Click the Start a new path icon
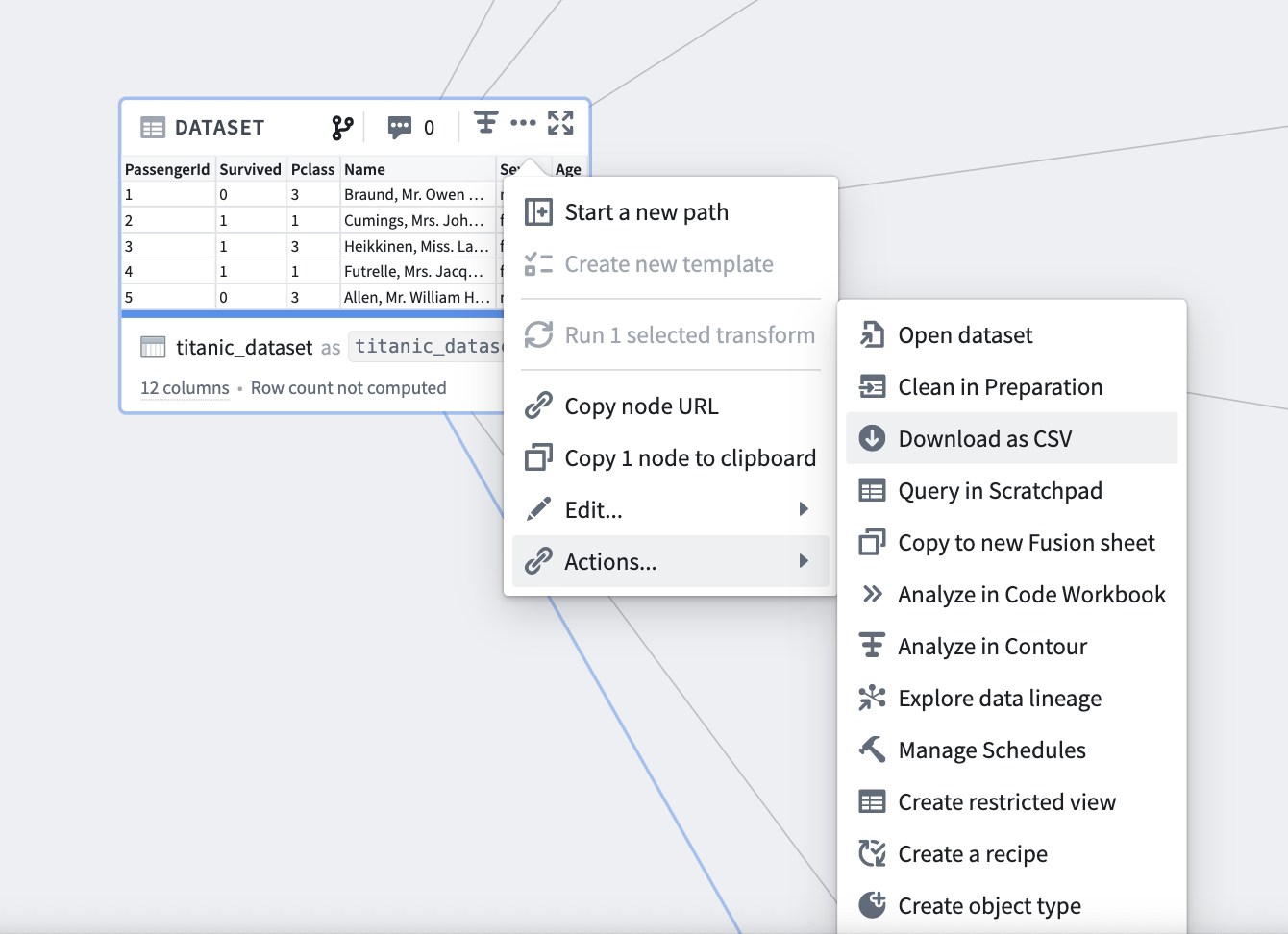The width and height of the screenshot is (1288, 934). (x=538, y=211)
